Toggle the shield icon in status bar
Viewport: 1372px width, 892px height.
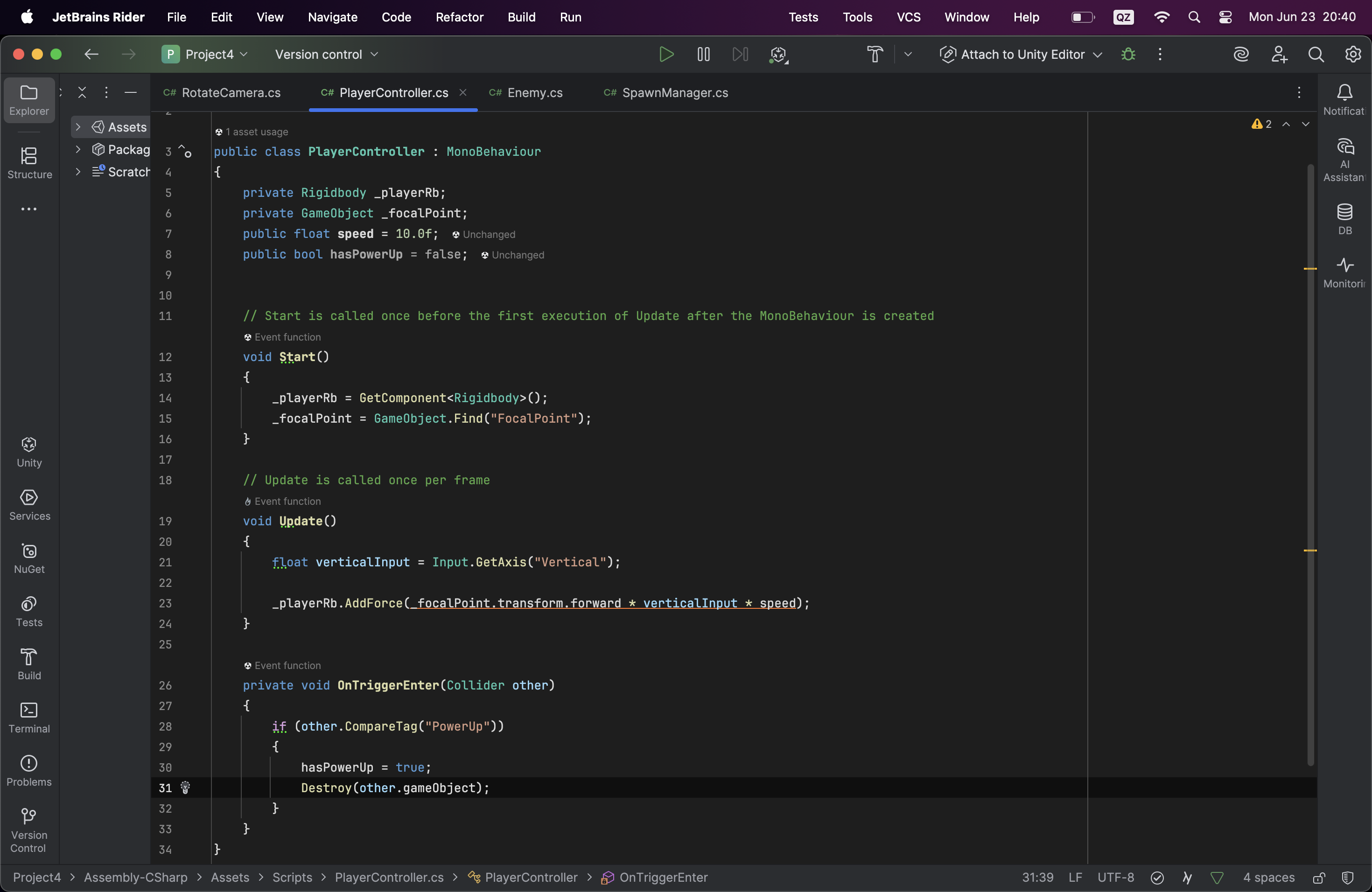pyautogui.click(x=1347, y=878)
